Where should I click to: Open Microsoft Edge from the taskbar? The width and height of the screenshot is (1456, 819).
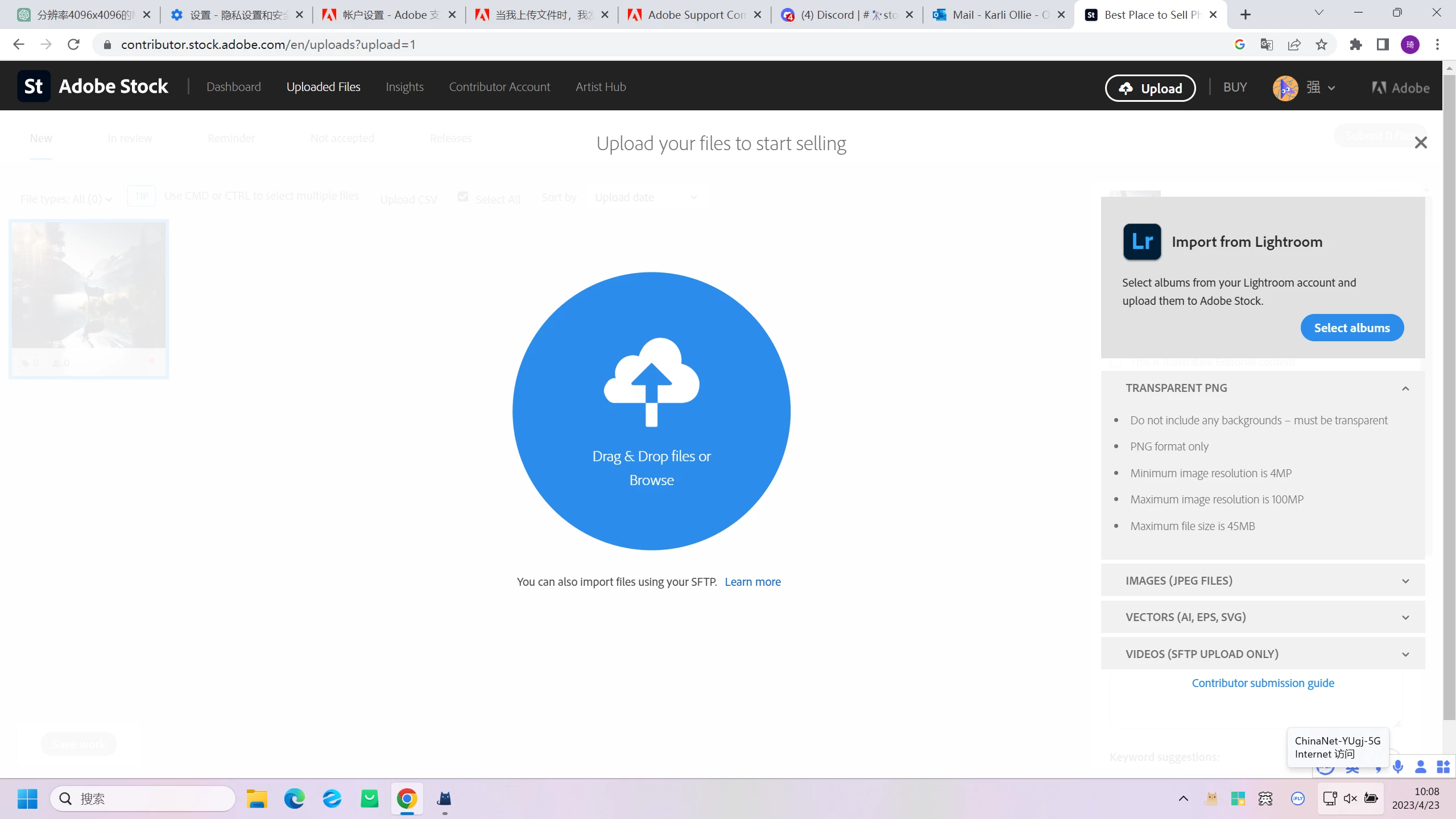(294, 799)
